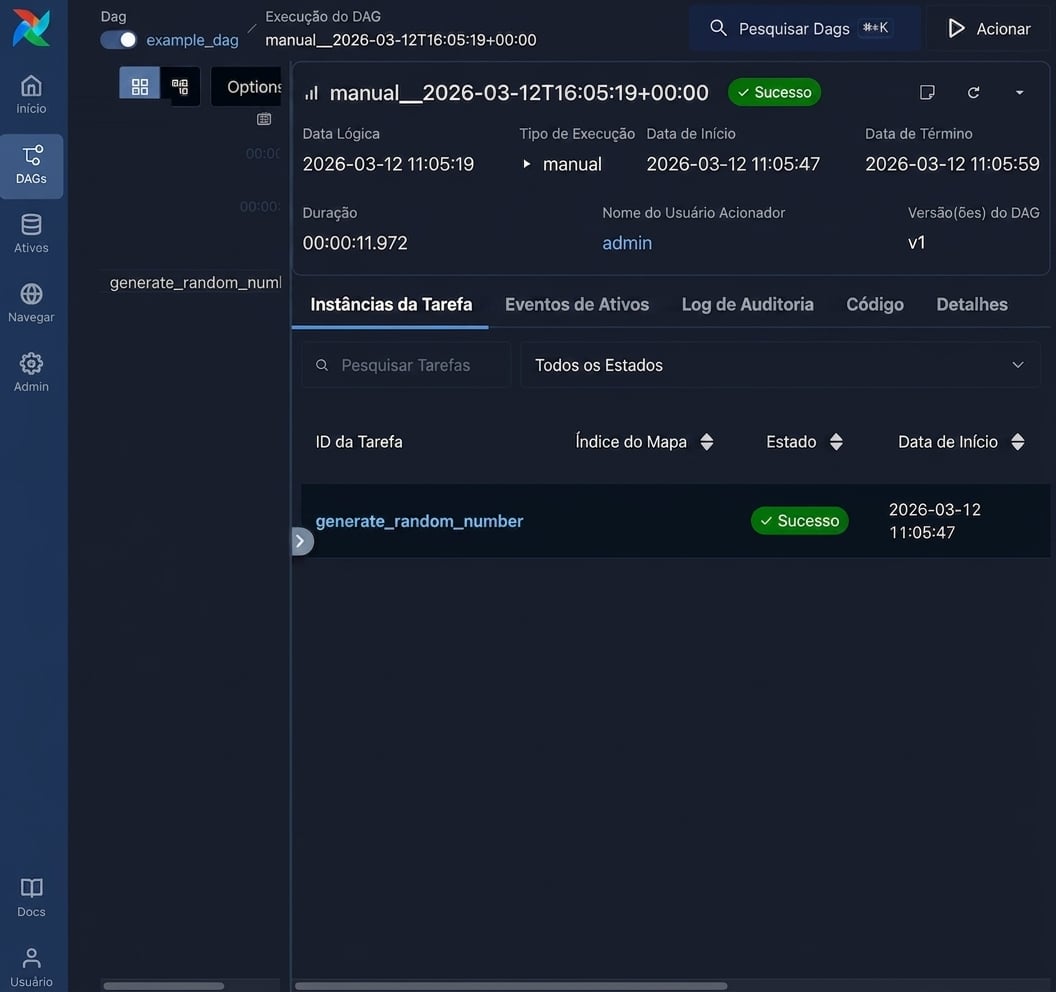Click the main panel horizontal scrollbar

[x=511, y=986]
